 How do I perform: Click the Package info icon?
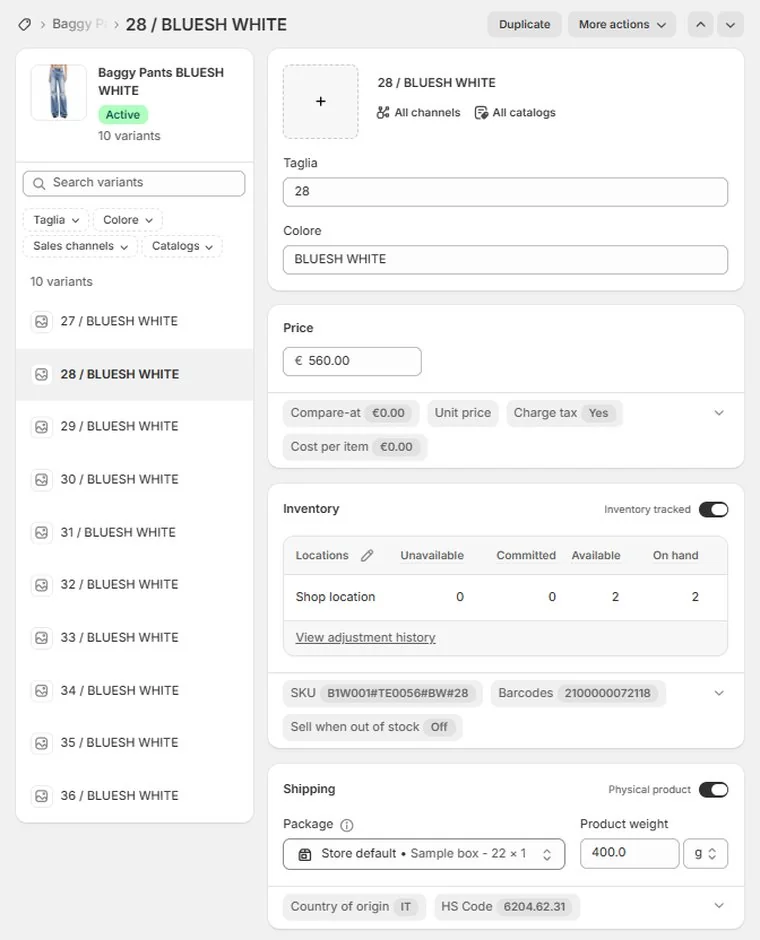pos(346,825)
